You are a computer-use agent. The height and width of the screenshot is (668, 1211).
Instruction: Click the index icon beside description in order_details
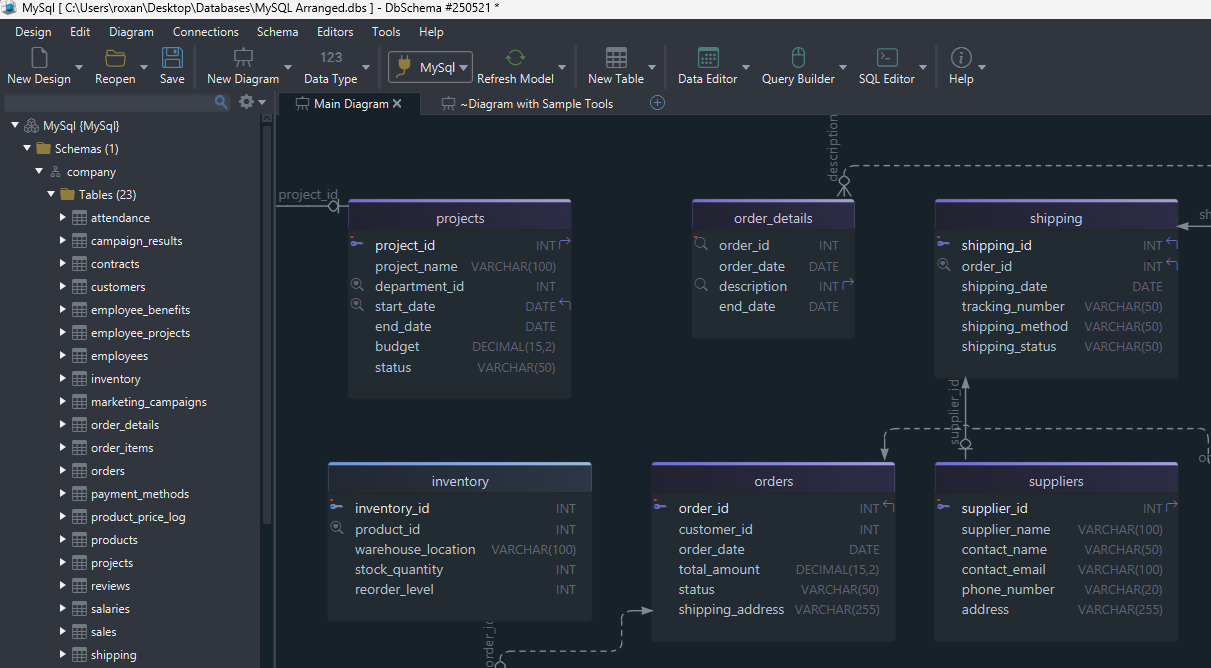click(x=701, y=285)
